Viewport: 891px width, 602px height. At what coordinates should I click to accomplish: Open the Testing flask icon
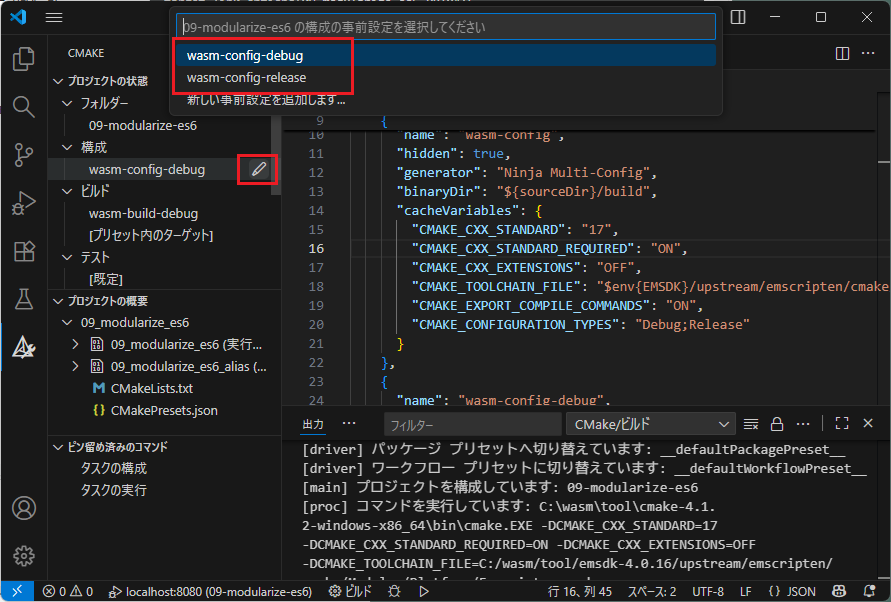(x=23, y=299)
